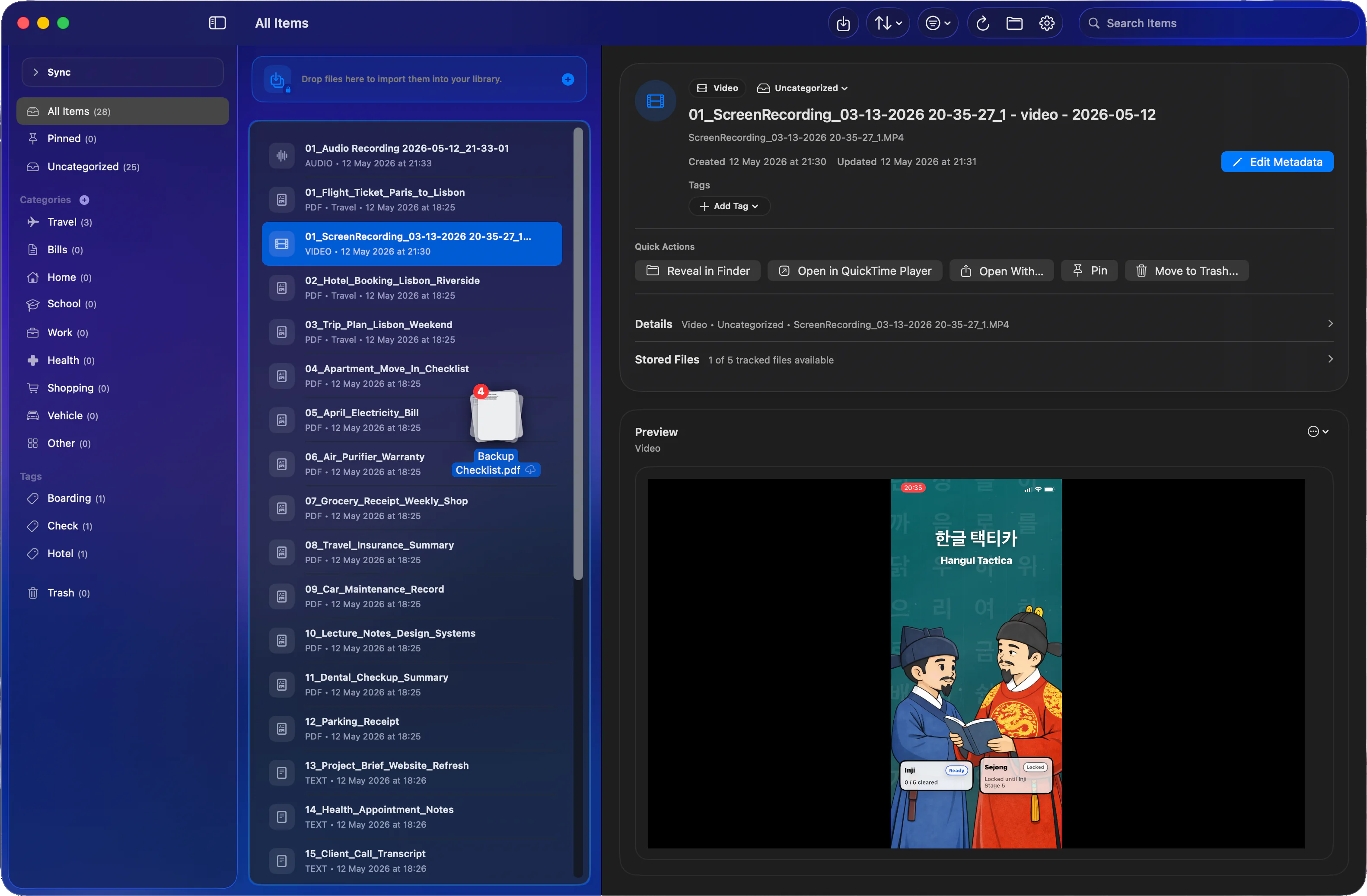
Task: Click the refresh library icon
Action: click(983, 23)
